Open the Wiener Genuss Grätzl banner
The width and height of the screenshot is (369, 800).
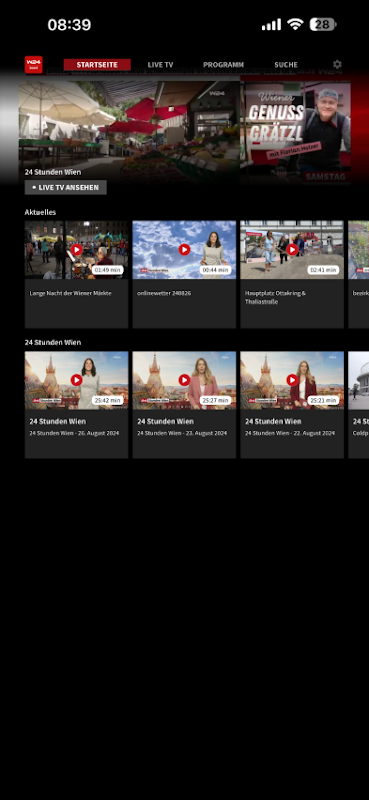click(296, 132)
